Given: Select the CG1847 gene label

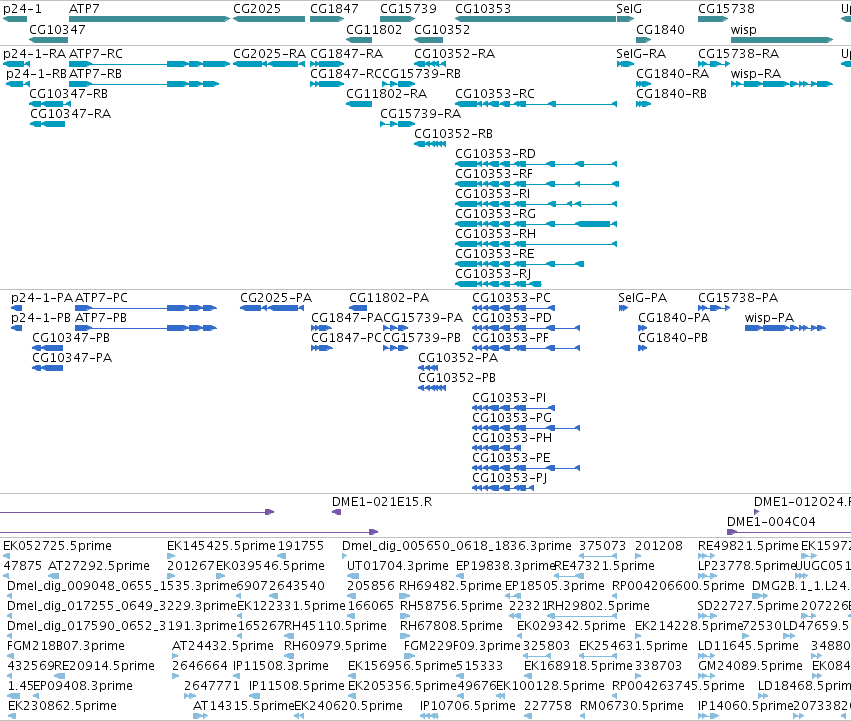Looking at the screenshot, I should pos(334,9).
